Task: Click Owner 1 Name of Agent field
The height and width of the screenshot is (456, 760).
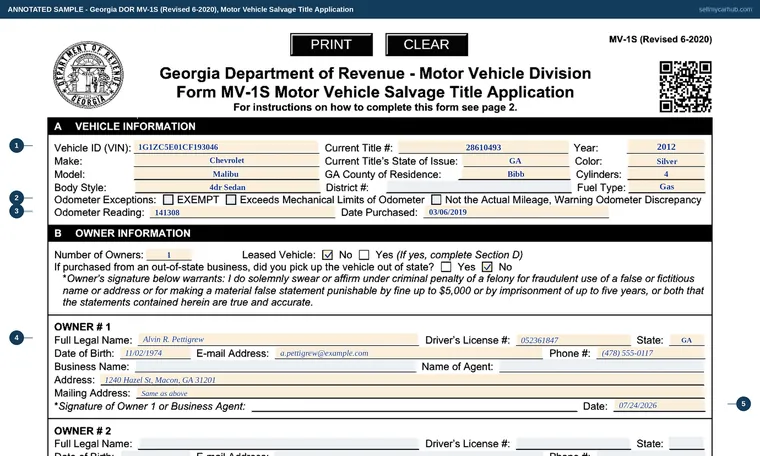Action: pyautogui.click(x=602, y=366)
